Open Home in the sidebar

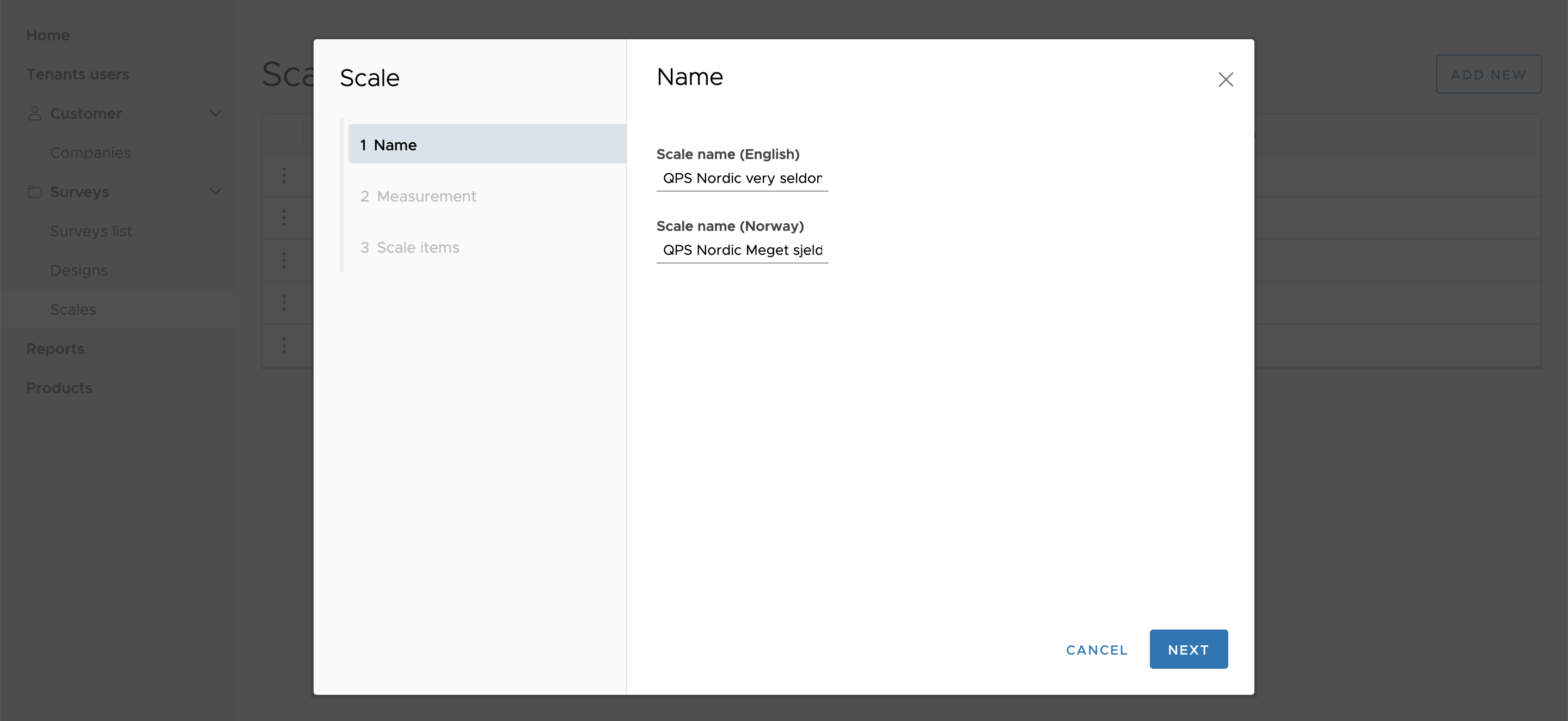coord(47,35)
